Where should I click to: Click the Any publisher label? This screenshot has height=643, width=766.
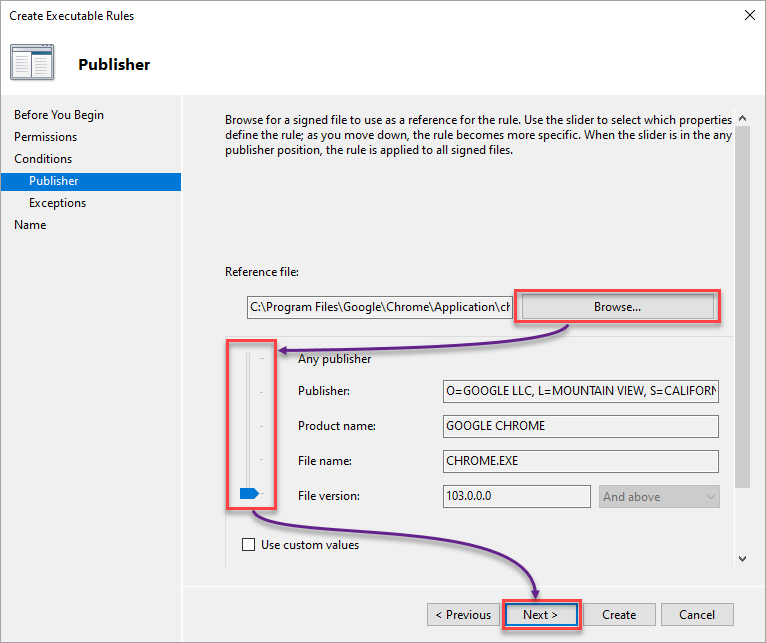[335, 359]
